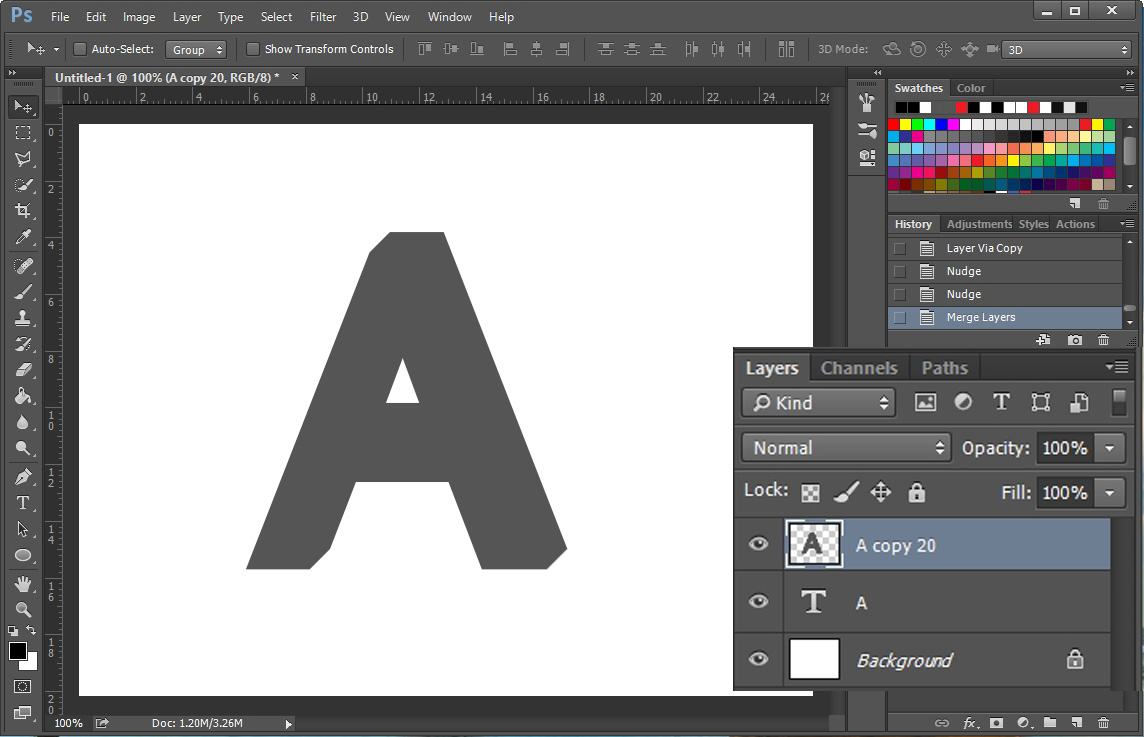Select the Dodge tool
Screen dimensions: 1144x737
point(23,448)
